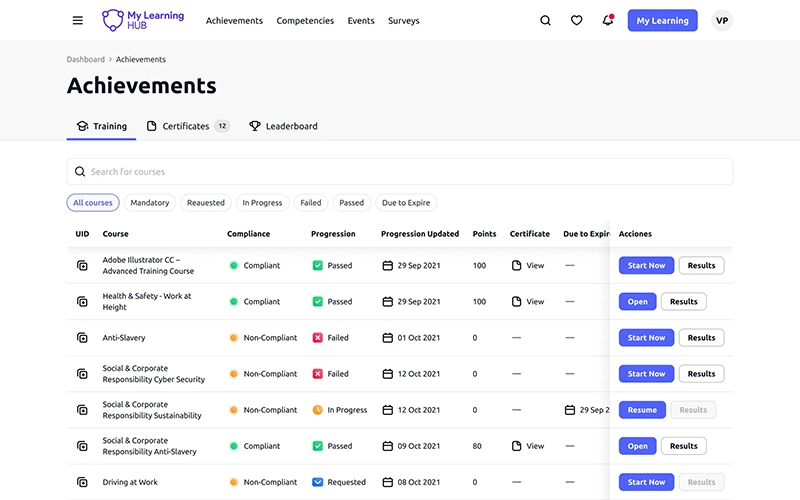Switch to the Leaderboard tab
800x500 pixels.
[x=283, y=126]
